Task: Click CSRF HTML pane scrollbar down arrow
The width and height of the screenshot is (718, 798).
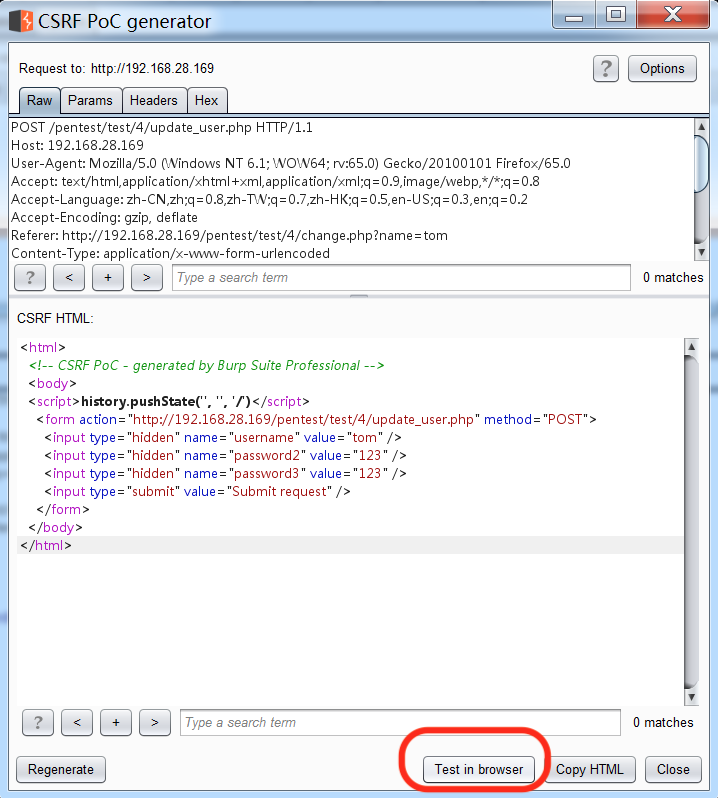Action: (x=691, y=697)
